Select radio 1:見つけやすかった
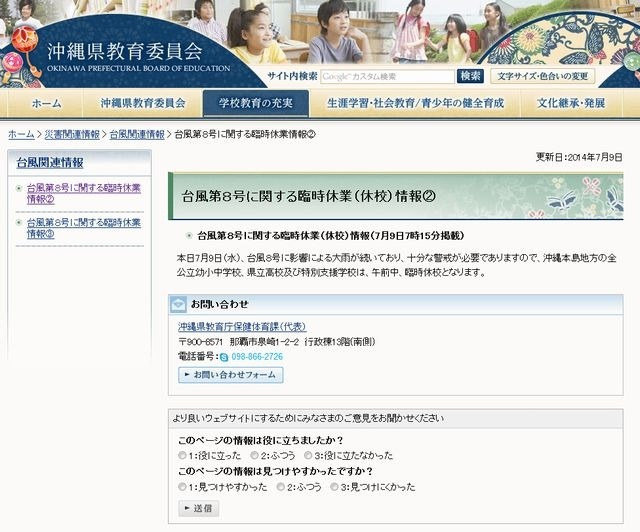The image size is (640, 532). click(182, 486)
